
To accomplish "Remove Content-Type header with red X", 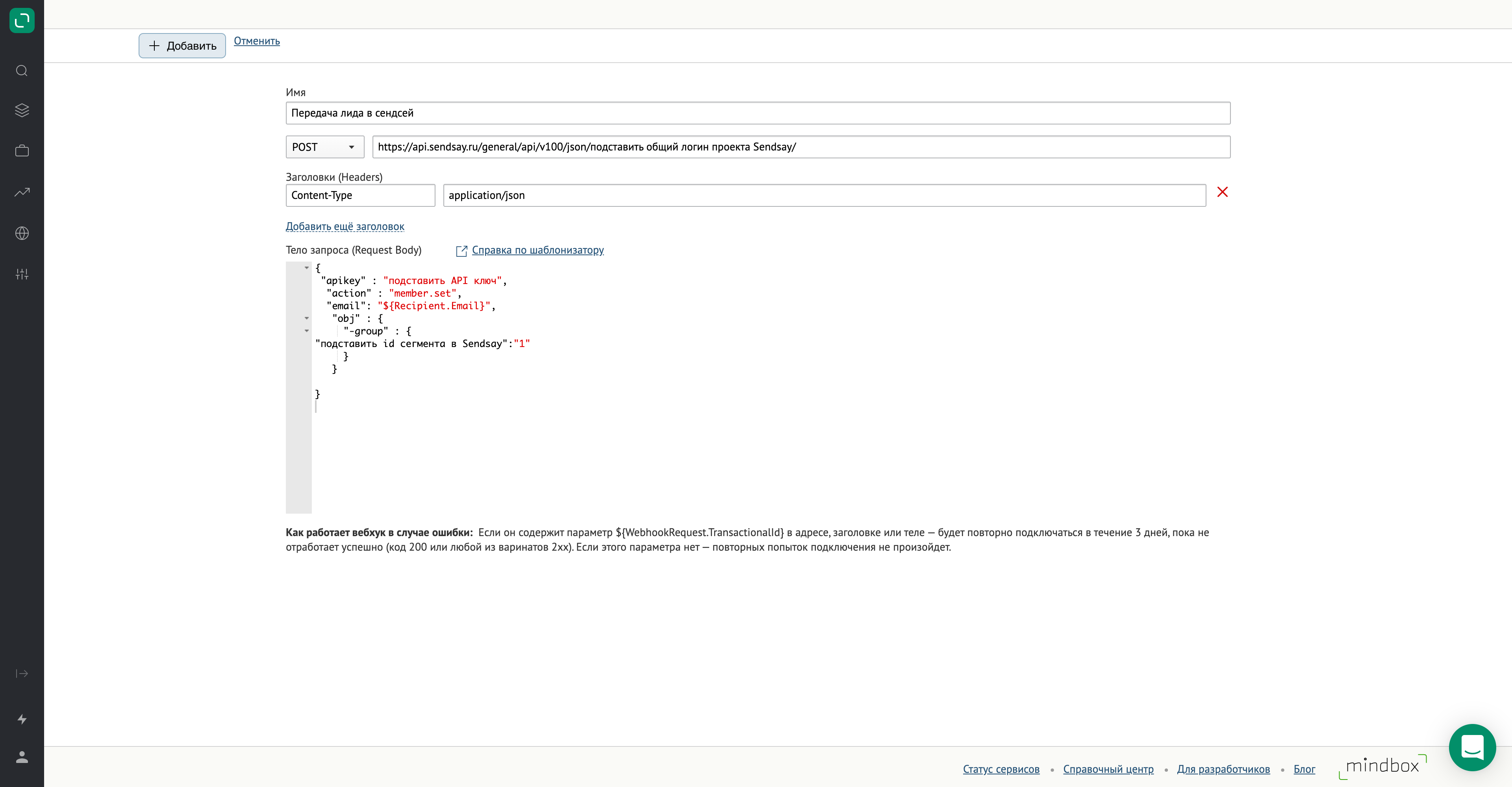I will [1223, 192].
